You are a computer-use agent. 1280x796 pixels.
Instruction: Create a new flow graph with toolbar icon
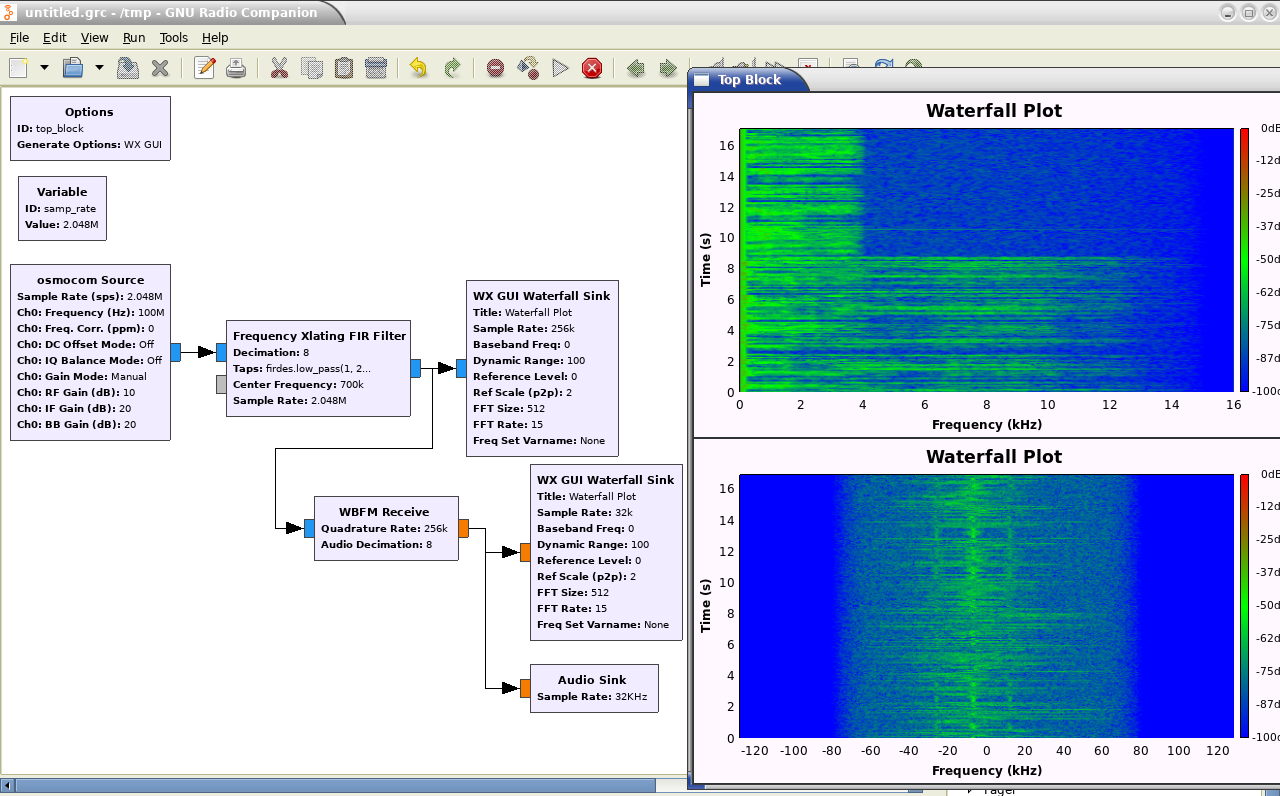click(18, 68)
